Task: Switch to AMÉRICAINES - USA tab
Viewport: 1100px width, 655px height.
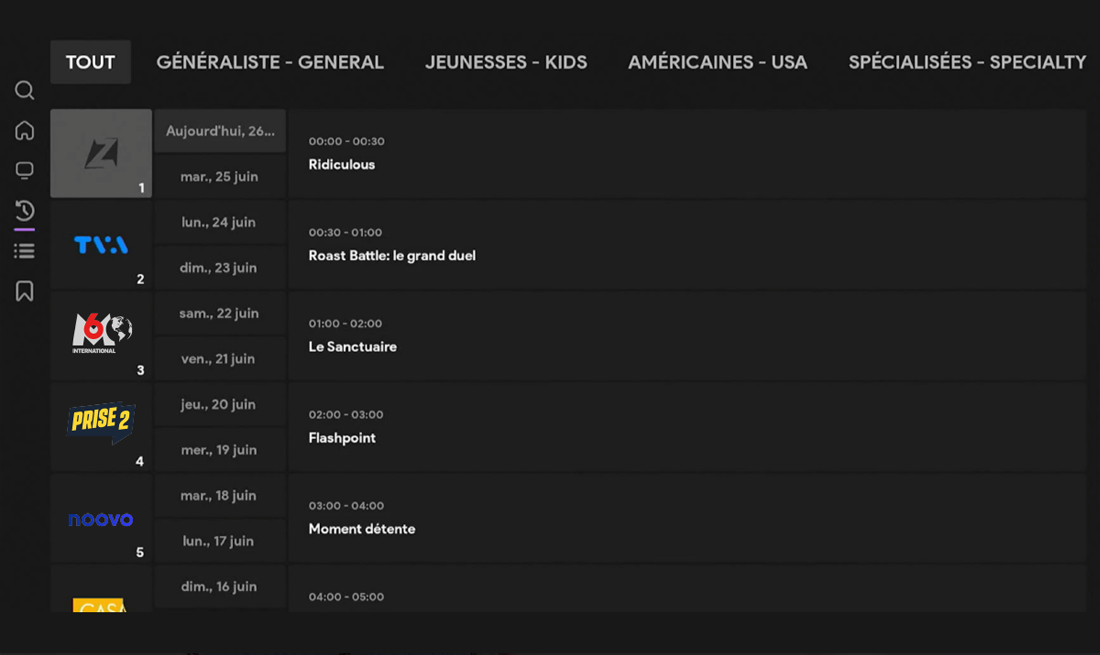Action: coord(718,62)
